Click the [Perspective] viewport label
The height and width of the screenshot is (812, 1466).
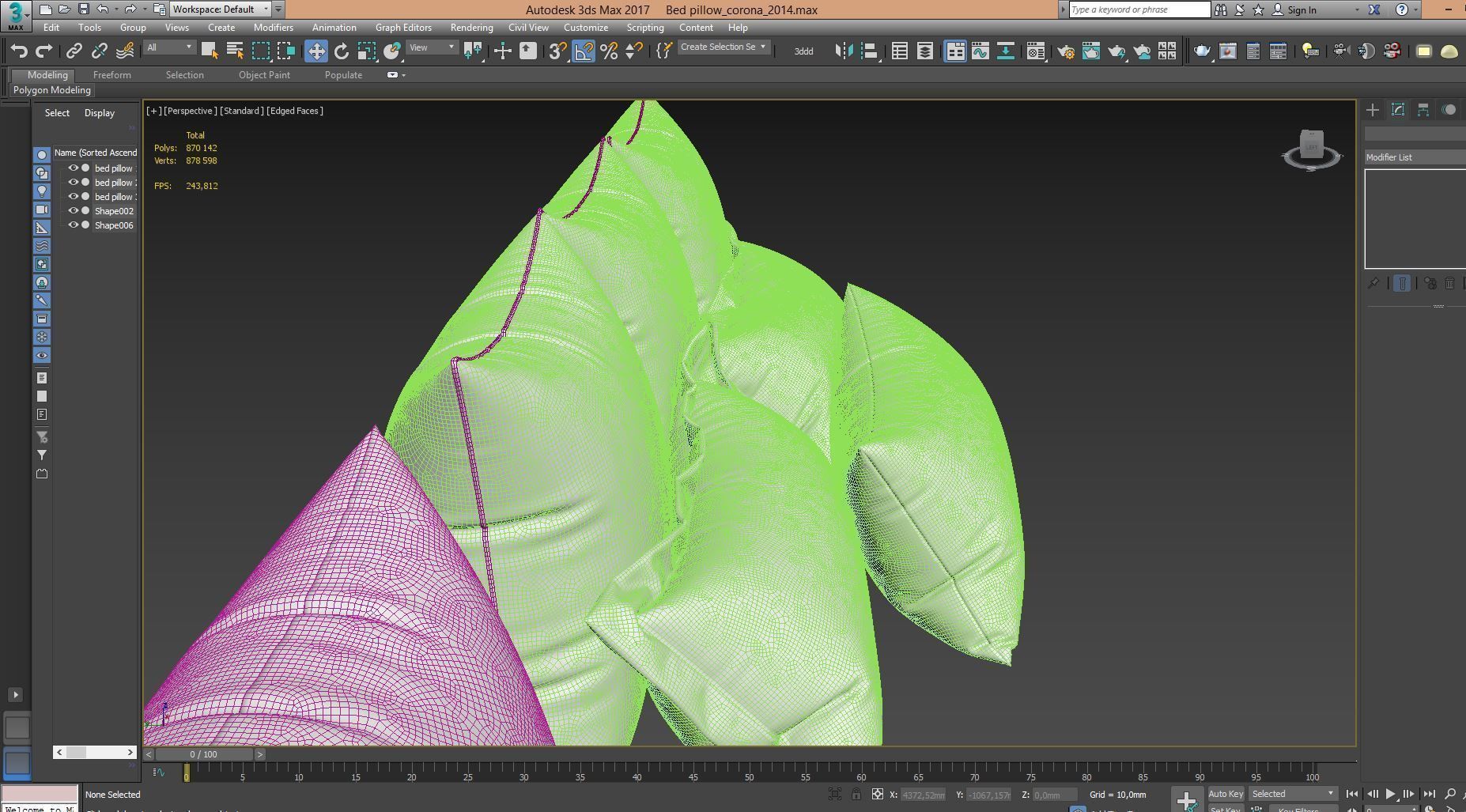pos(190,111)
